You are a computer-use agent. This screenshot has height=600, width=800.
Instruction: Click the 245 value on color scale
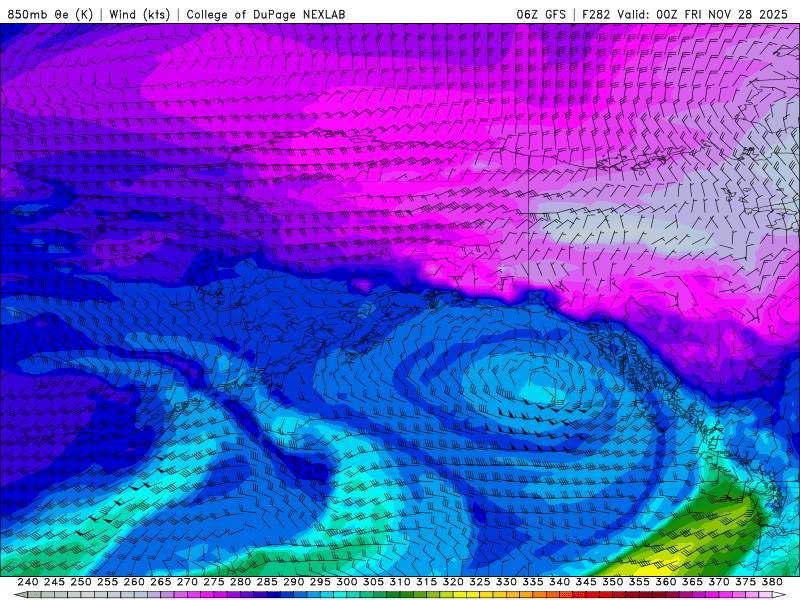54,582
